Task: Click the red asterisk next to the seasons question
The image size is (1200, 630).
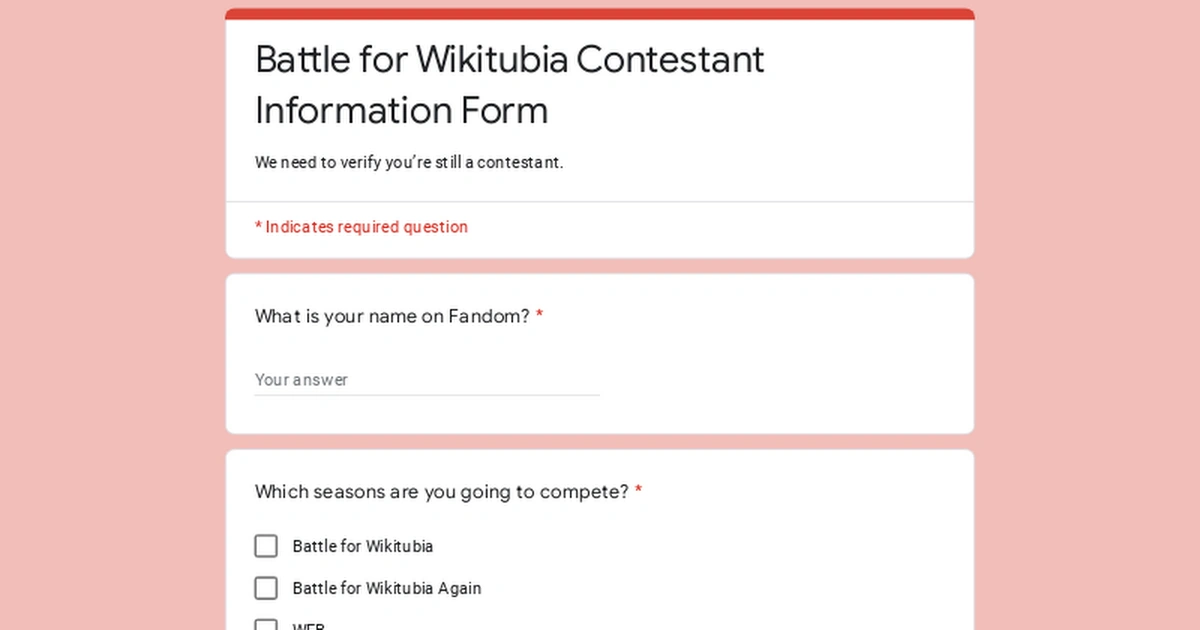Action: pos(638,489)
